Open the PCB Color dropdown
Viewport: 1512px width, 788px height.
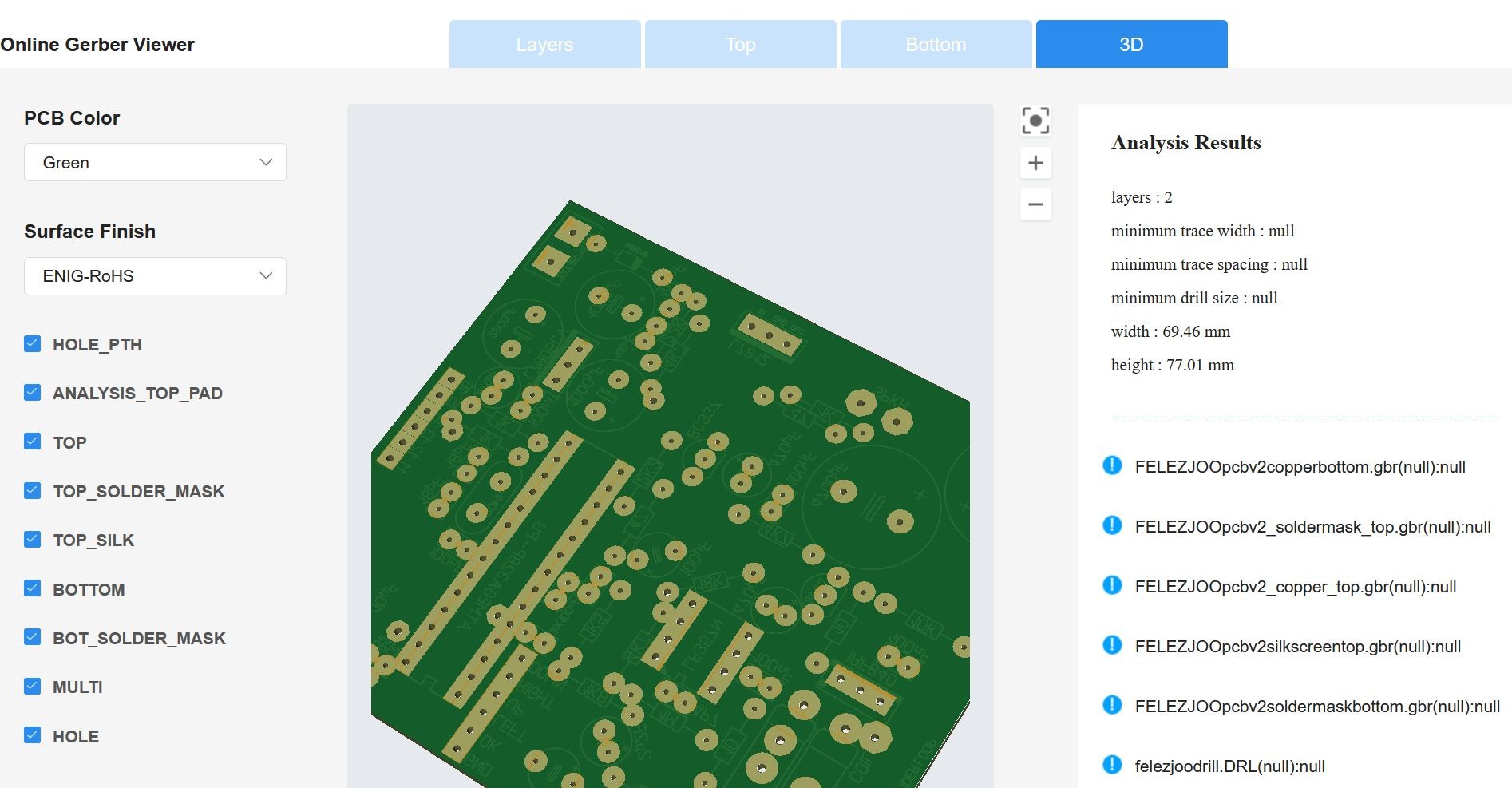155,163
